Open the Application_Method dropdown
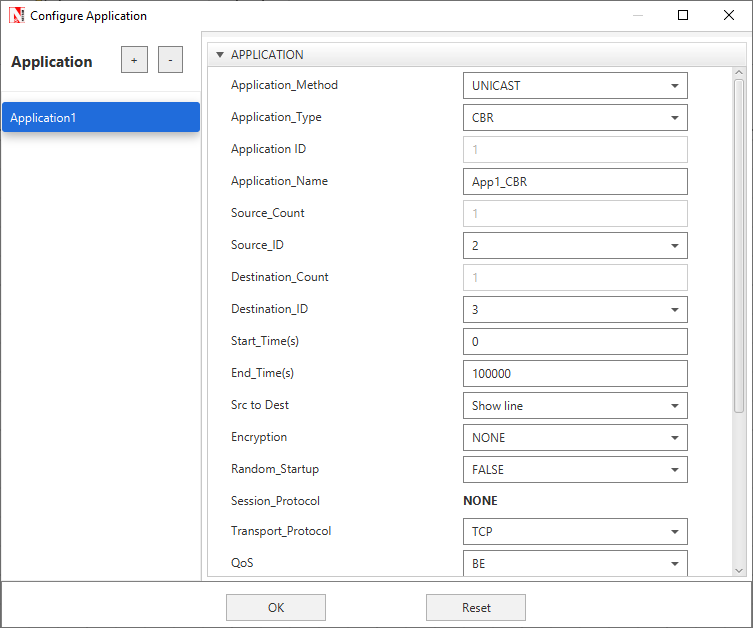Screen dimensions: 753x628 coord(575,86)
